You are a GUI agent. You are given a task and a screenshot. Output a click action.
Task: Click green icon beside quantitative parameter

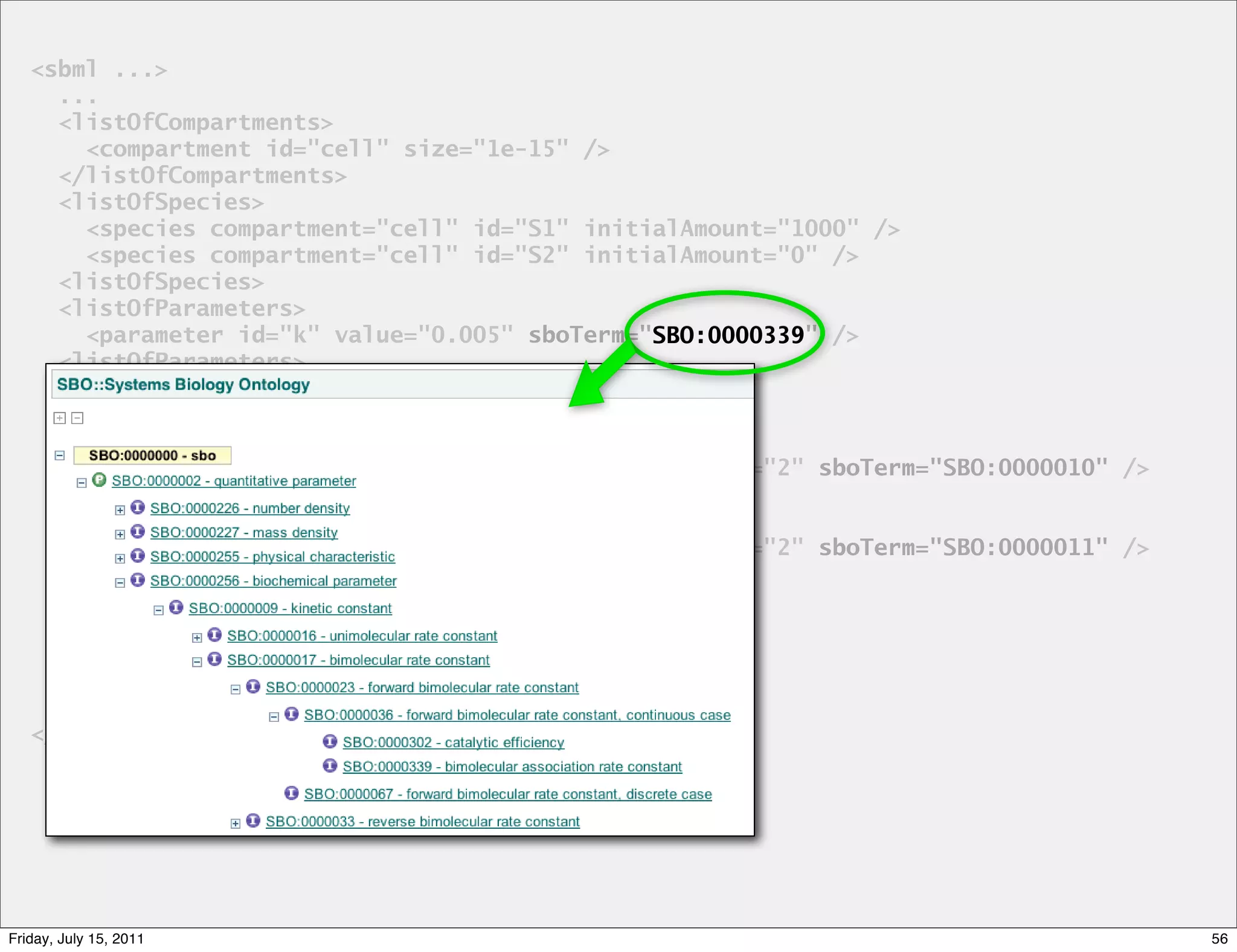(x=99, y=480)
